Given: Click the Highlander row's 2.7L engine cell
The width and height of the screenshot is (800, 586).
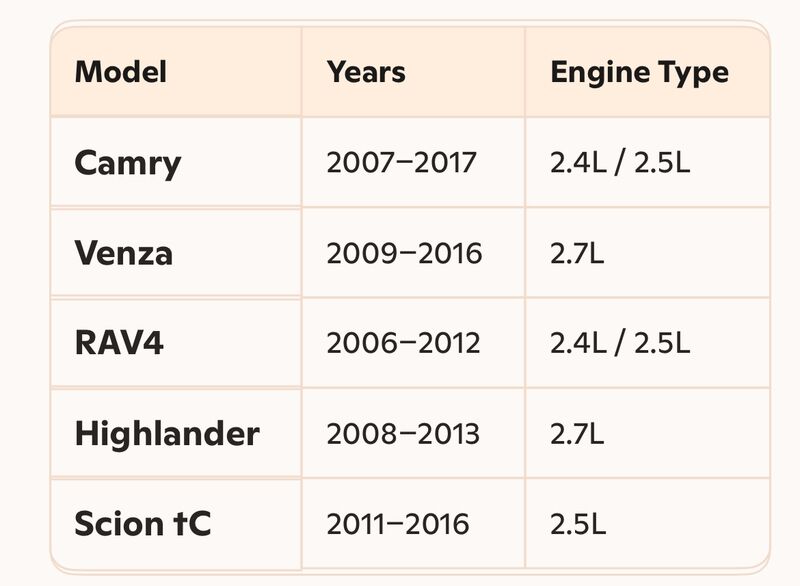Looking at the screenshot, I should (577, 434).
